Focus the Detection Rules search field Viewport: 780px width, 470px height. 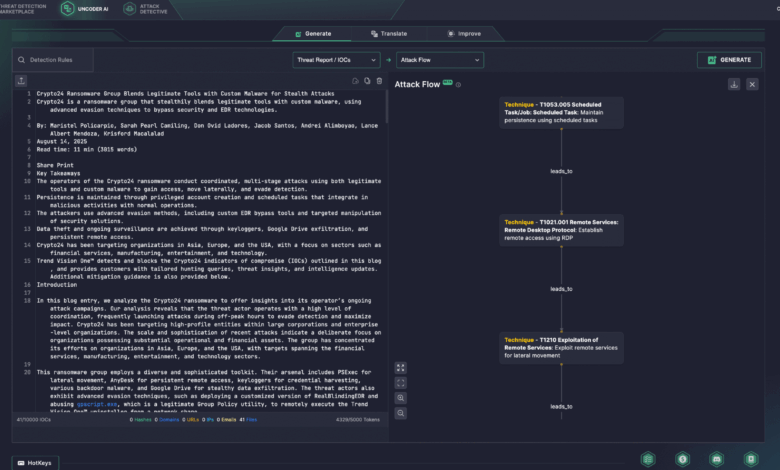(x=53, y=60)
